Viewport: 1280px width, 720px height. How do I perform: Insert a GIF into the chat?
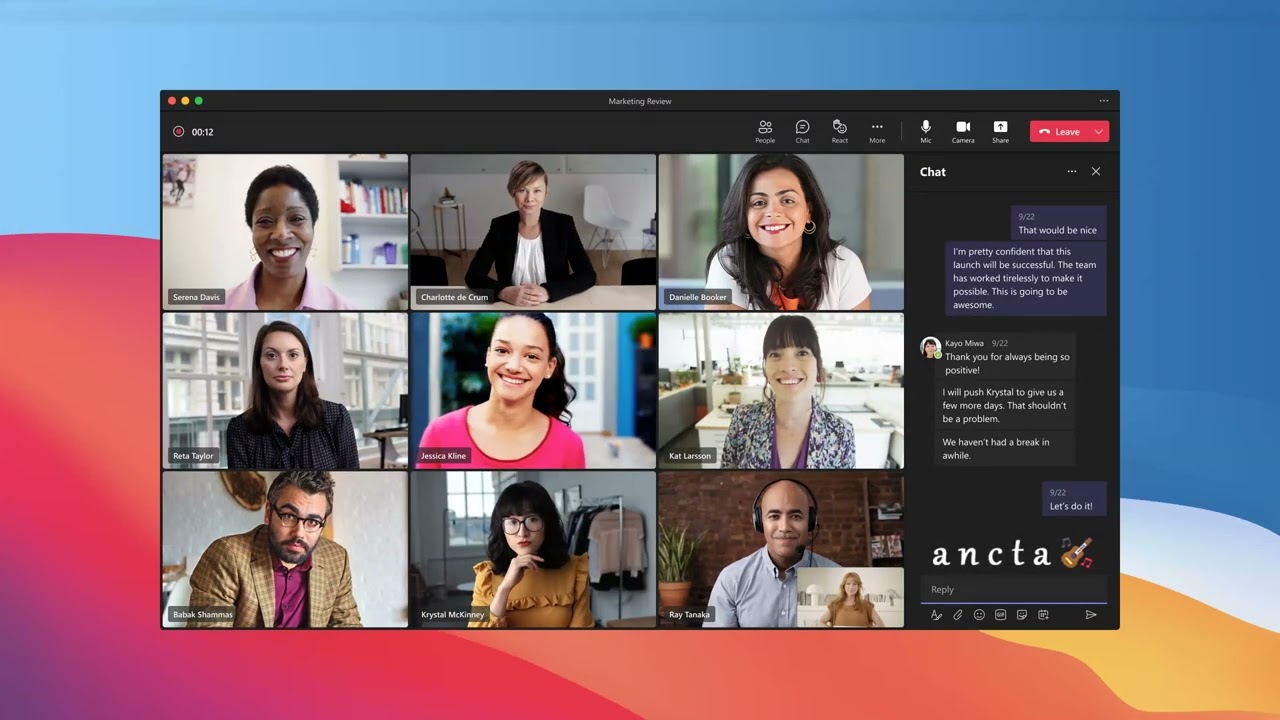[x=1000, y=615]
